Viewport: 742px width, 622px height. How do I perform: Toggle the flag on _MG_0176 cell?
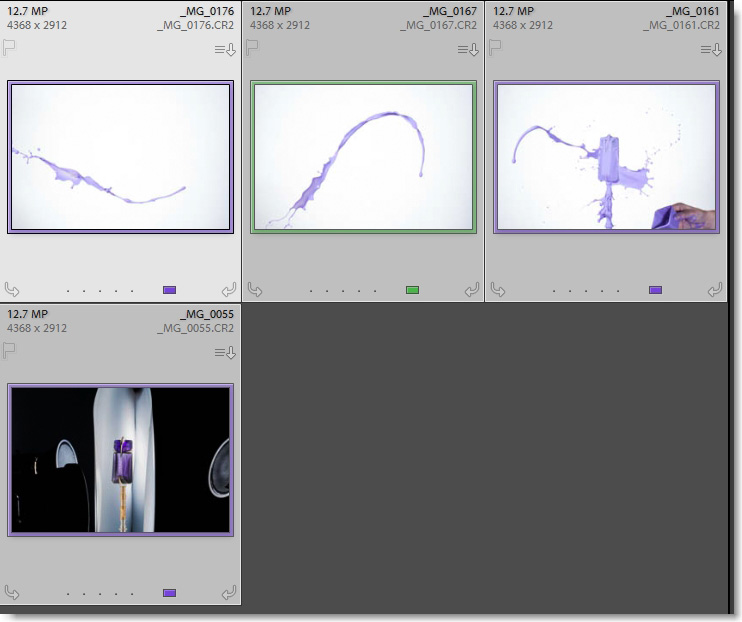(x=9, y=48)
